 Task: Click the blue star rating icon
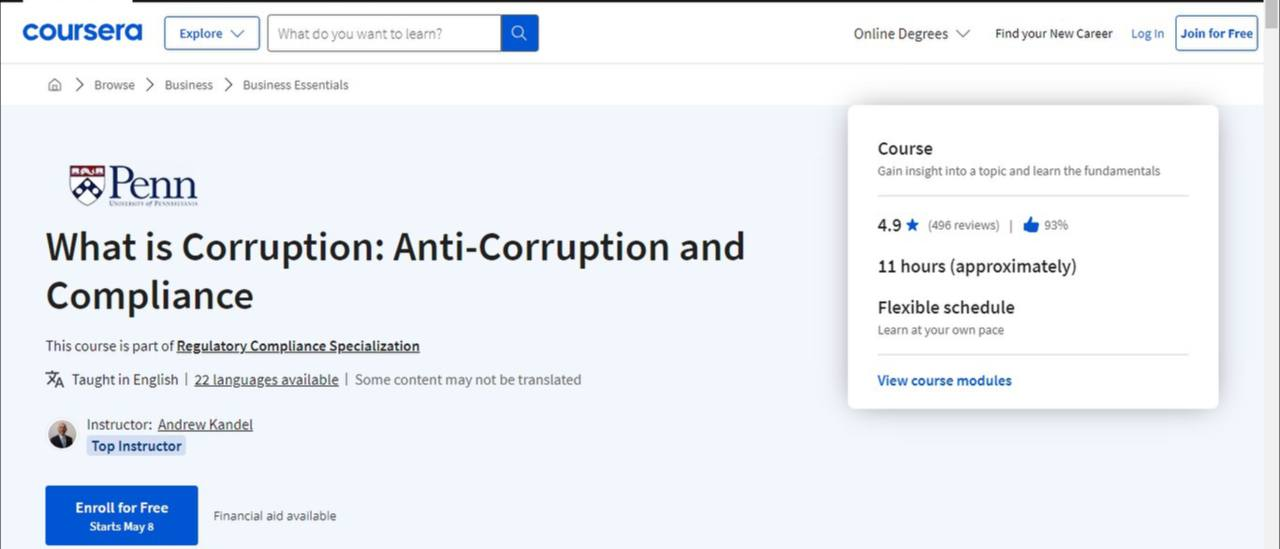point(912,225)
